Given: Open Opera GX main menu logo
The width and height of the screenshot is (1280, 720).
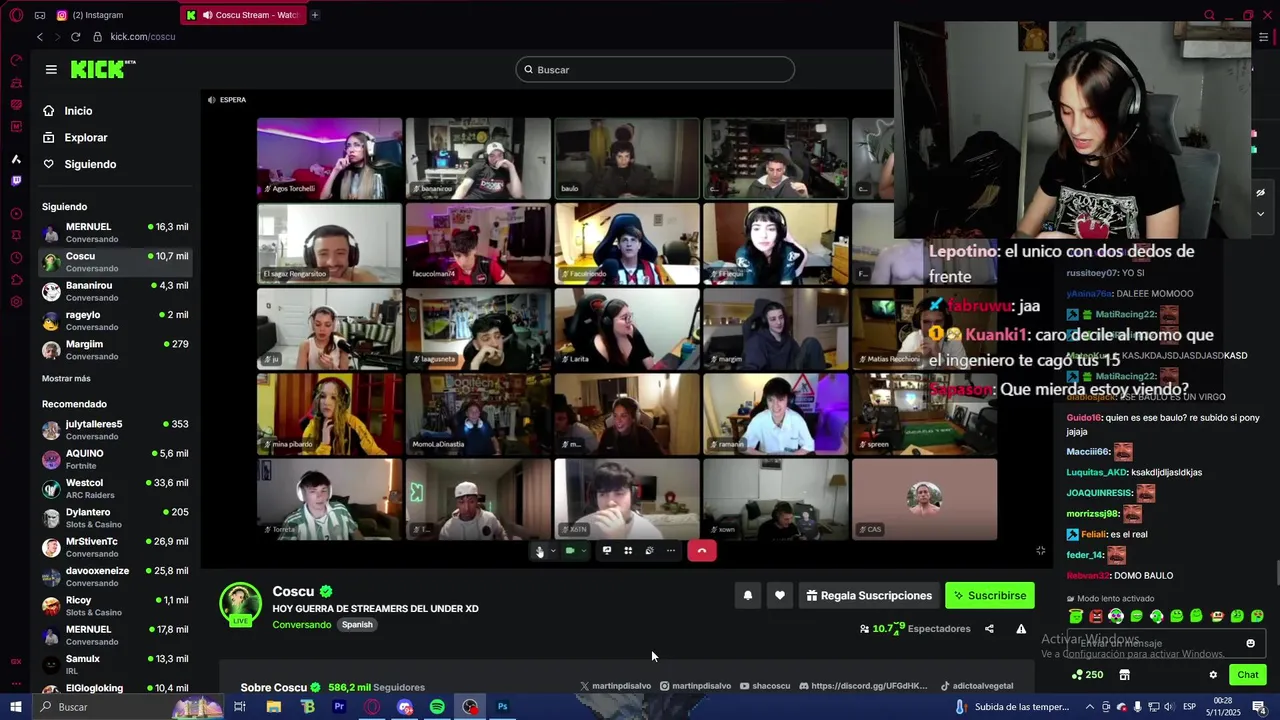Looking at the screenshot, I should tap(16, 15).
